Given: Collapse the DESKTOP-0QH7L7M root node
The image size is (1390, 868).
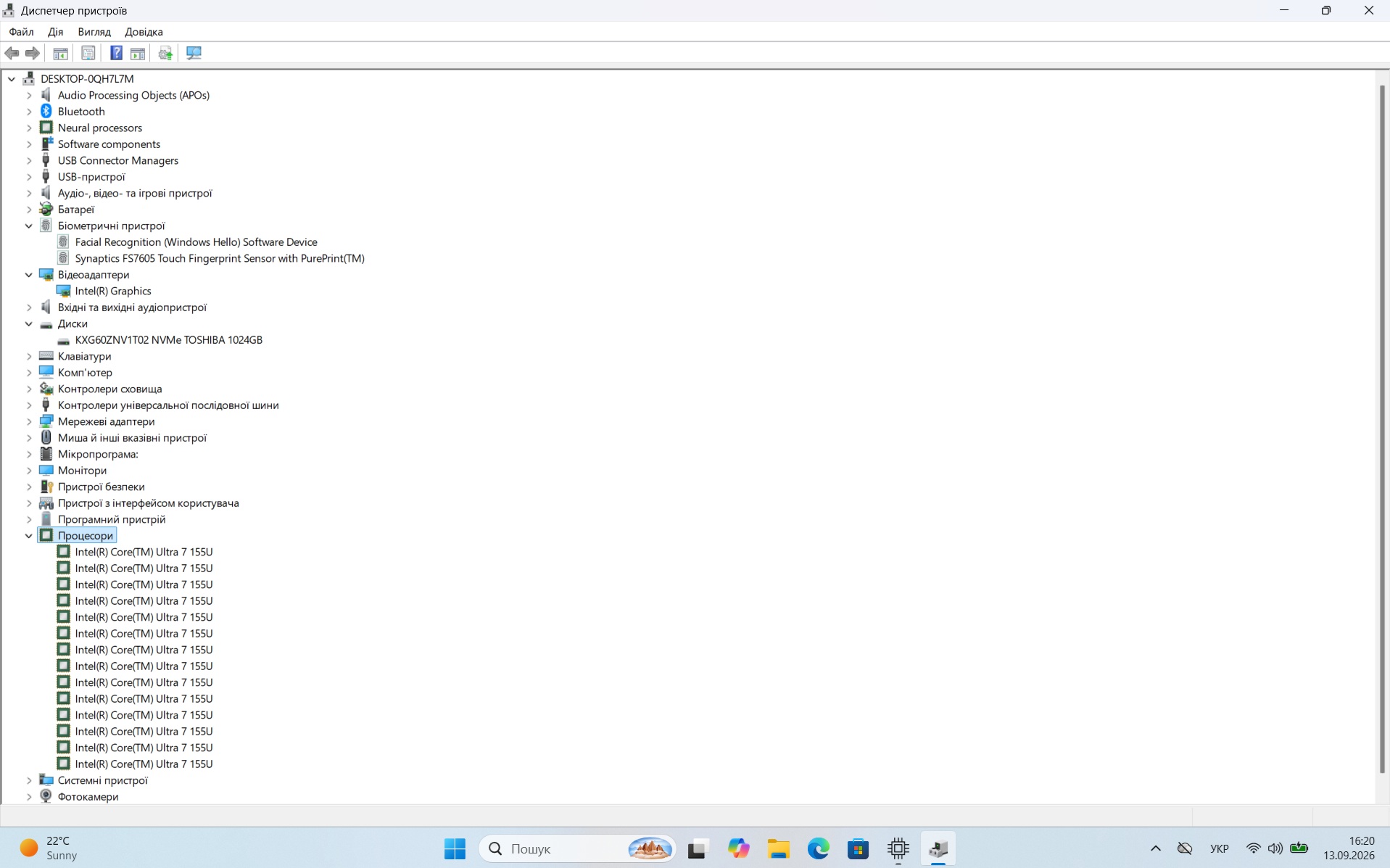Looking at the screenshot, I should coord(12,78).
